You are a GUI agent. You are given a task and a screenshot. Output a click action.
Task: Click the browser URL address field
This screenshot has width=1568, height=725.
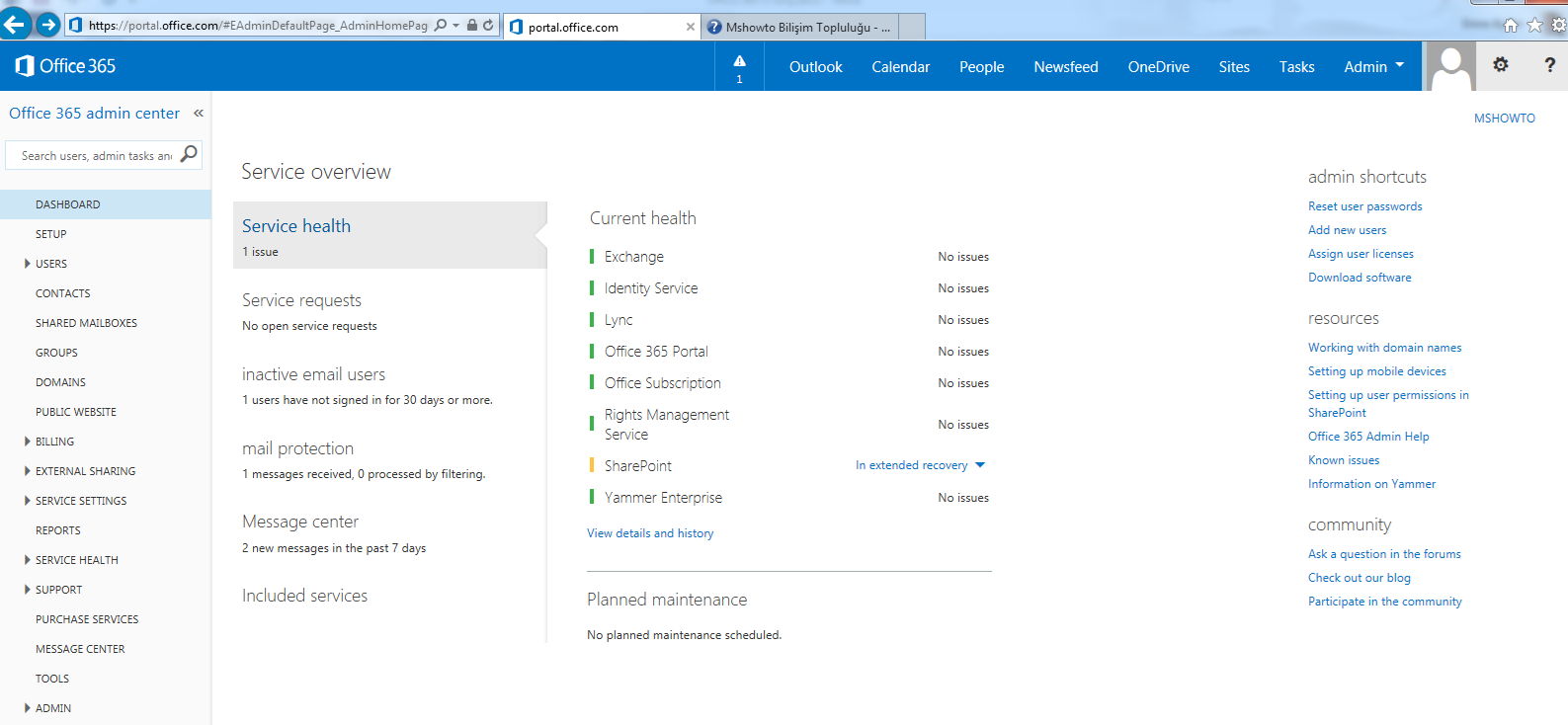(x=257, y=26)
